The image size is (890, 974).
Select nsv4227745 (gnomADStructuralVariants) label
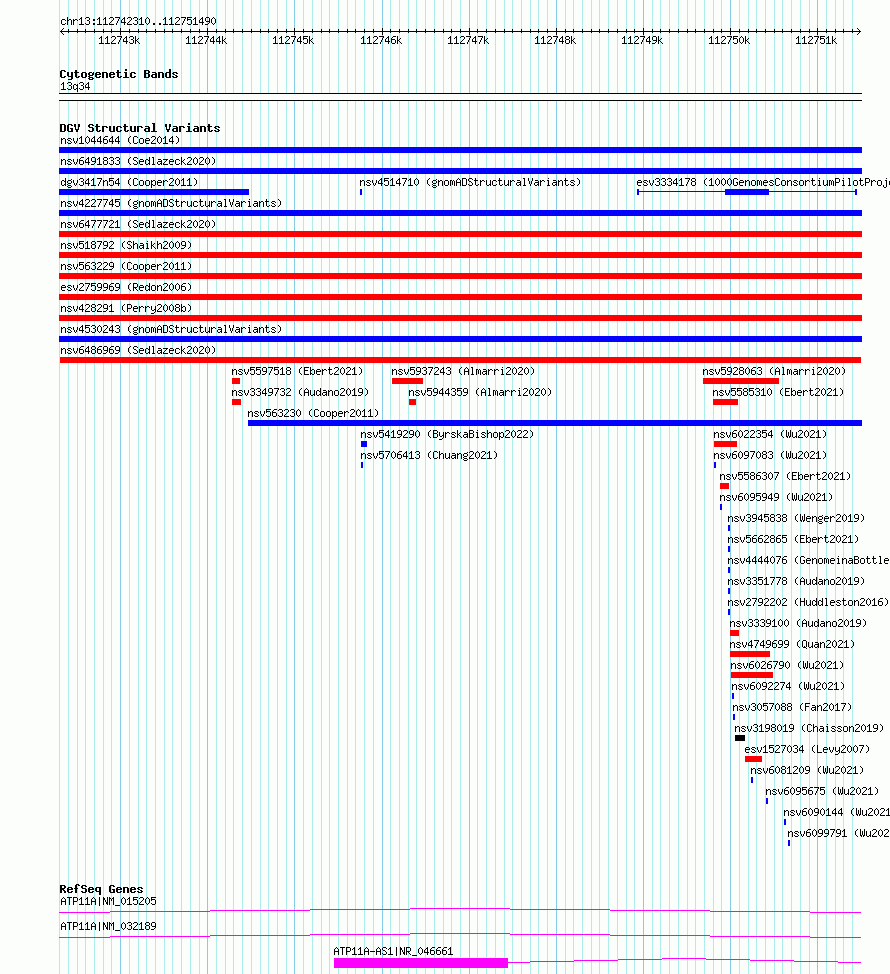pos(171,204)
